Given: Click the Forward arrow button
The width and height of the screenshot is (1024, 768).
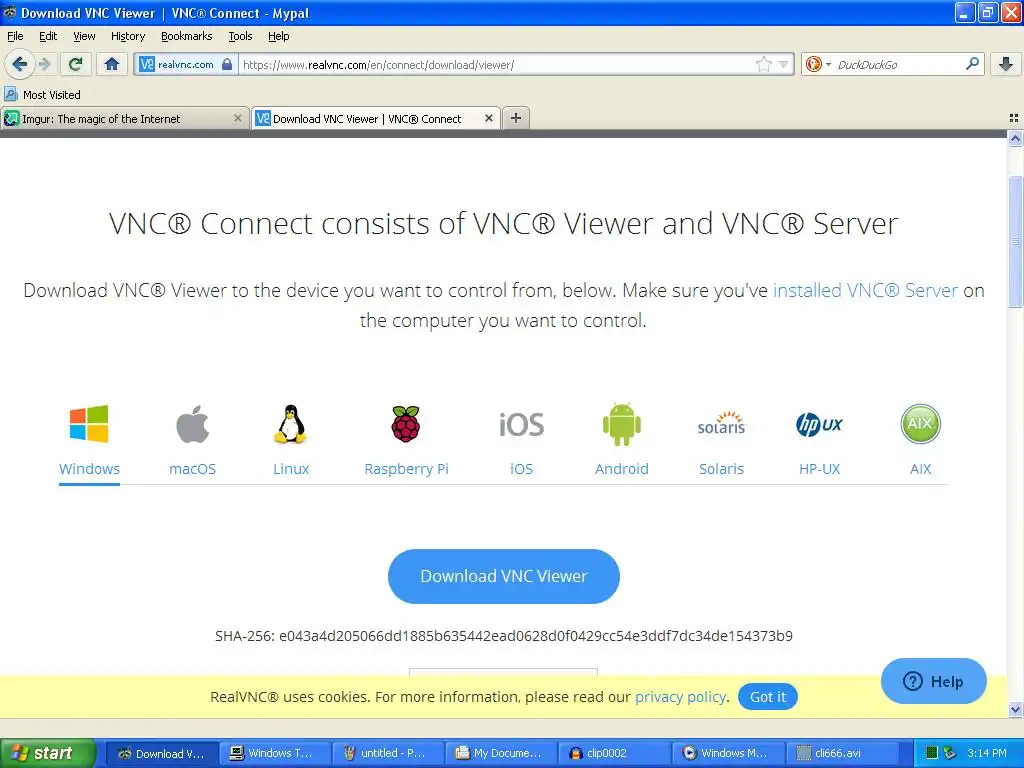Looking at the screenshot, I should coord(44,64).
